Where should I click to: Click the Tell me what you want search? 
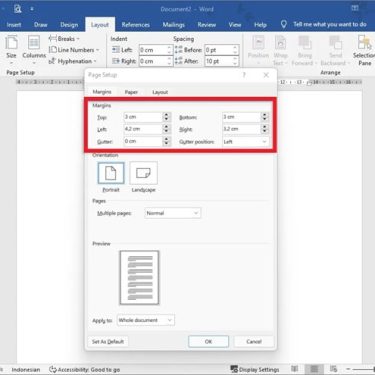click(330, 24)
